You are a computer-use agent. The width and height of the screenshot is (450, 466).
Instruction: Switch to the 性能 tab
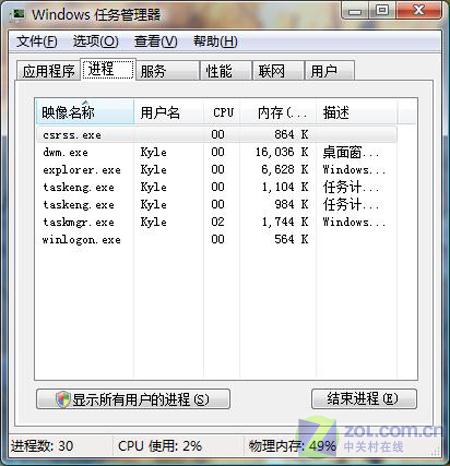(226, 71)
